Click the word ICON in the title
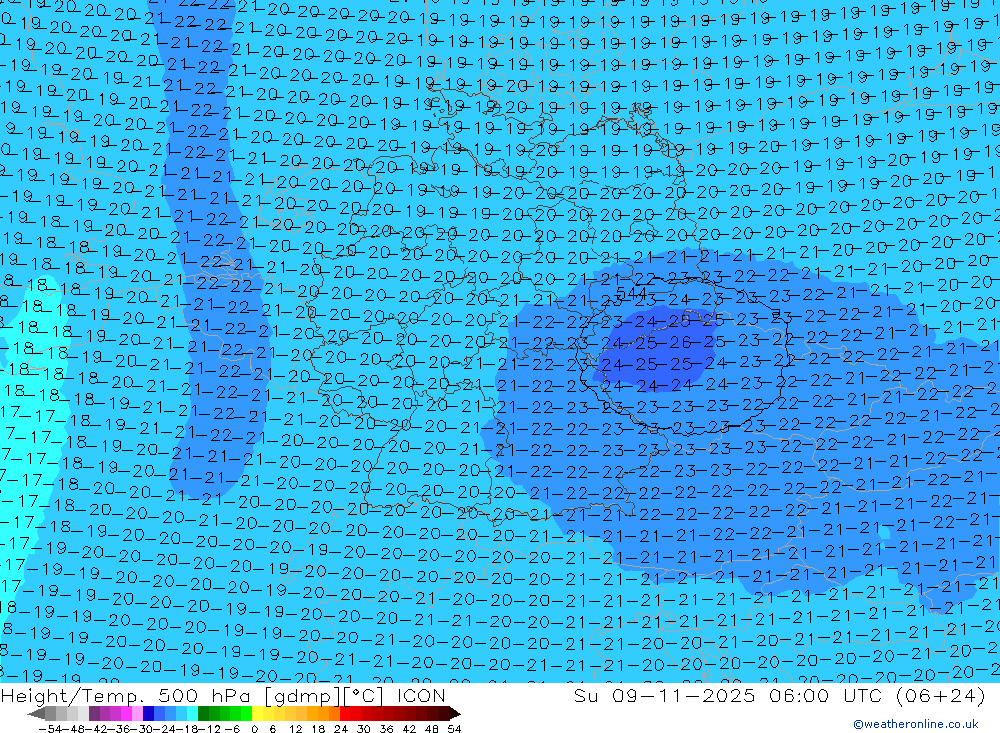This screenshot has width=1000, height=733. point(421,696)
